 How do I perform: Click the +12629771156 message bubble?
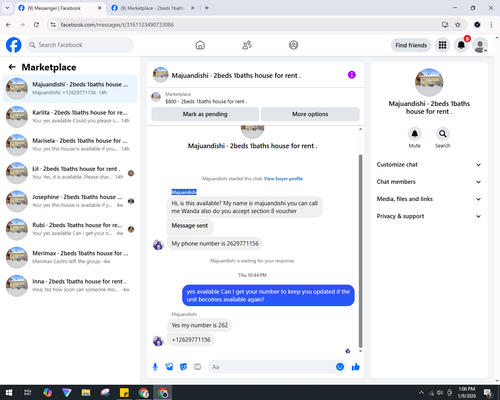(x=191, y=340)
